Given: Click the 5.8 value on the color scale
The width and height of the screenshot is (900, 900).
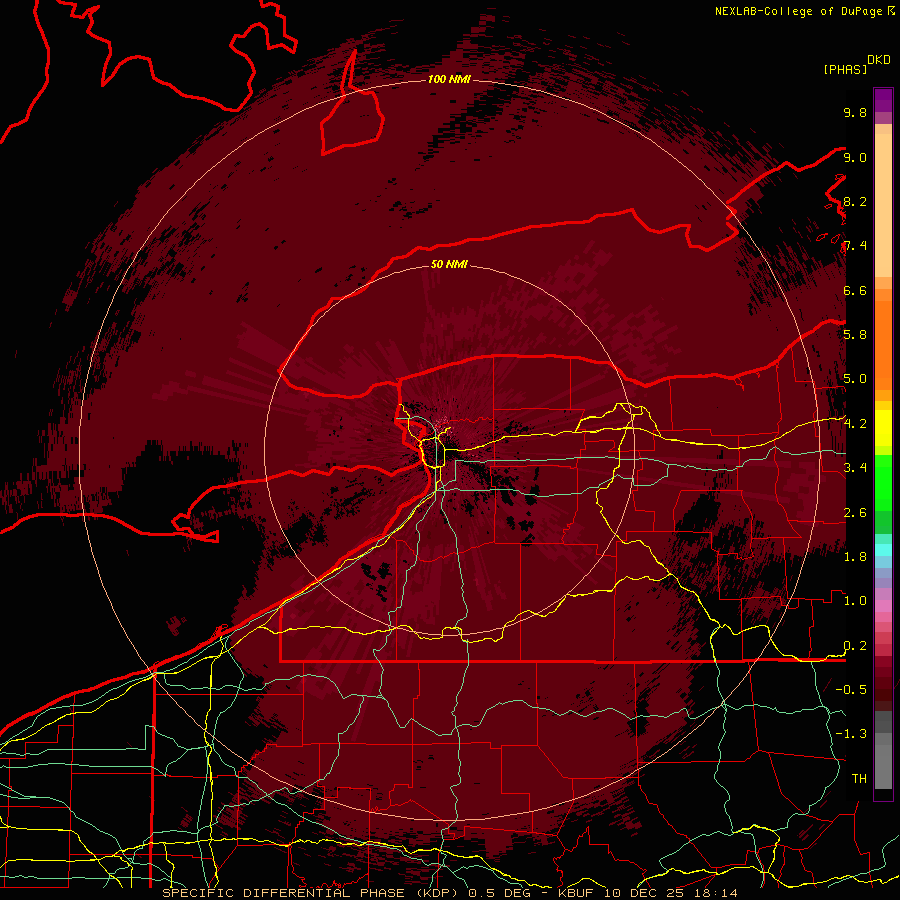Looking at the screenshot, I should tap(855, 334).
